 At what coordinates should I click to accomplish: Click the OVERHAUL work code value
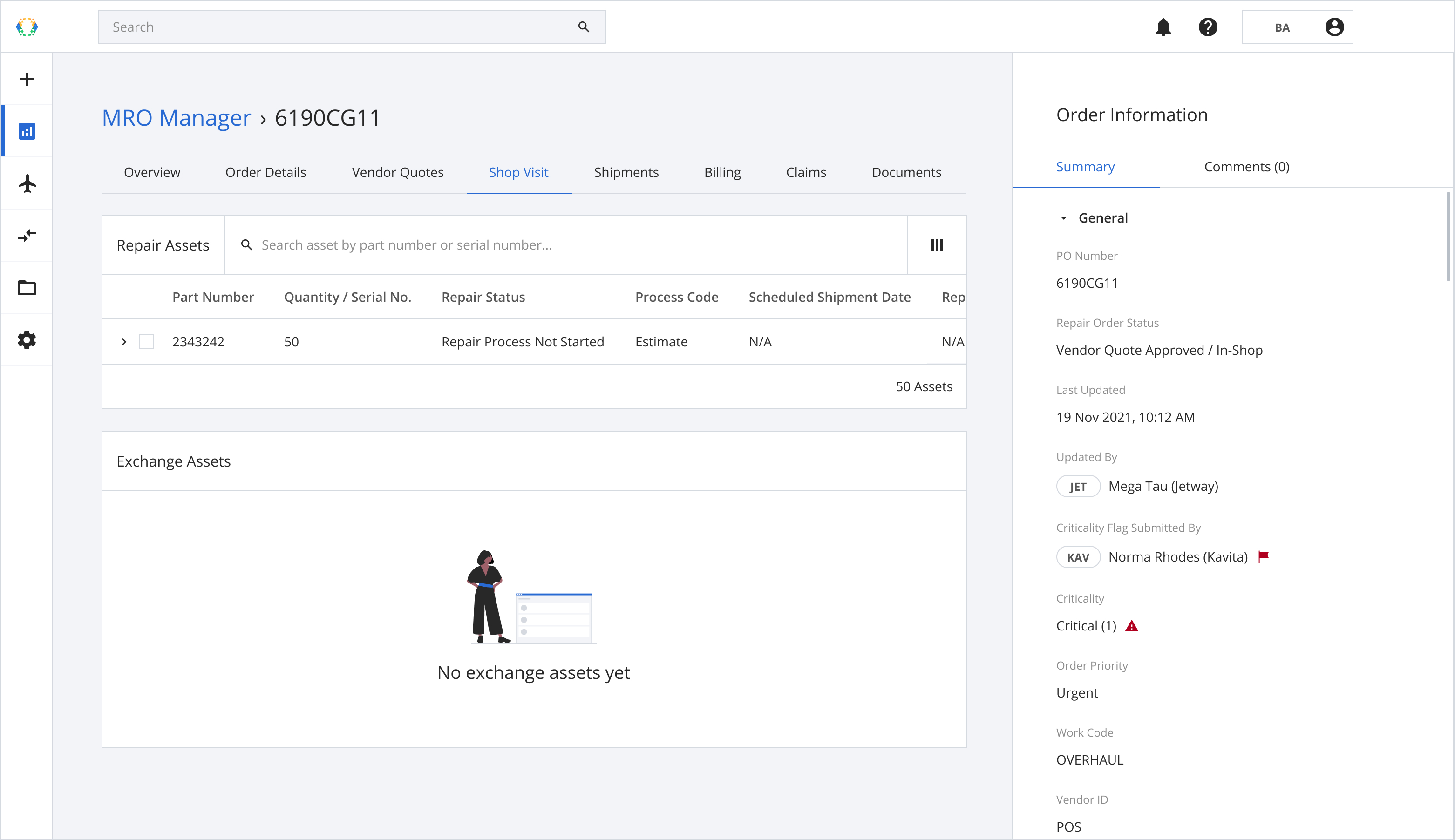[x=1089, y=760]
